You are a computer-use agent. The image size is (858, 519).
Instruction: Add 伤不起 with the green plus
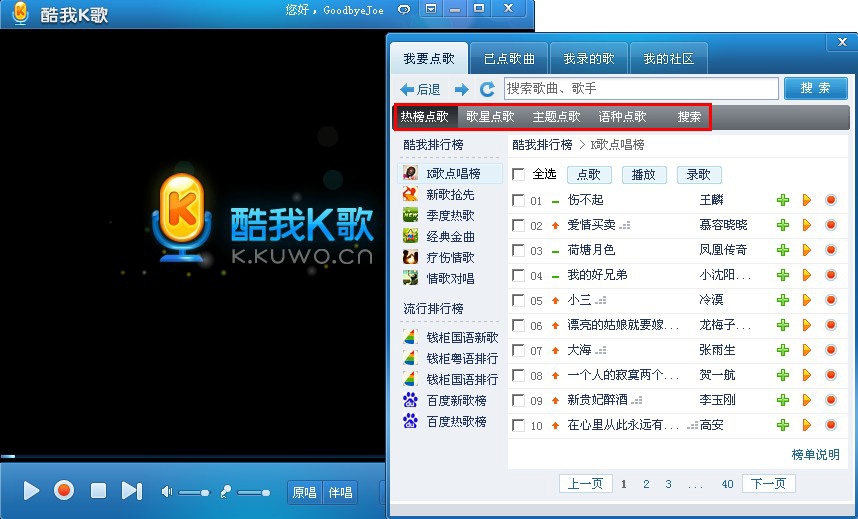pos(783,200)
